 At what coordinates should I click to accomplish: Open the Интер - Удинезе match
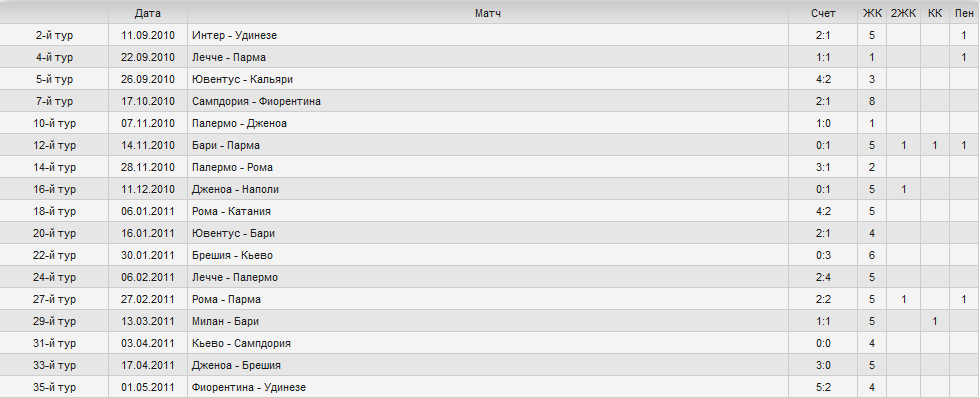click(x=234, y=36)
